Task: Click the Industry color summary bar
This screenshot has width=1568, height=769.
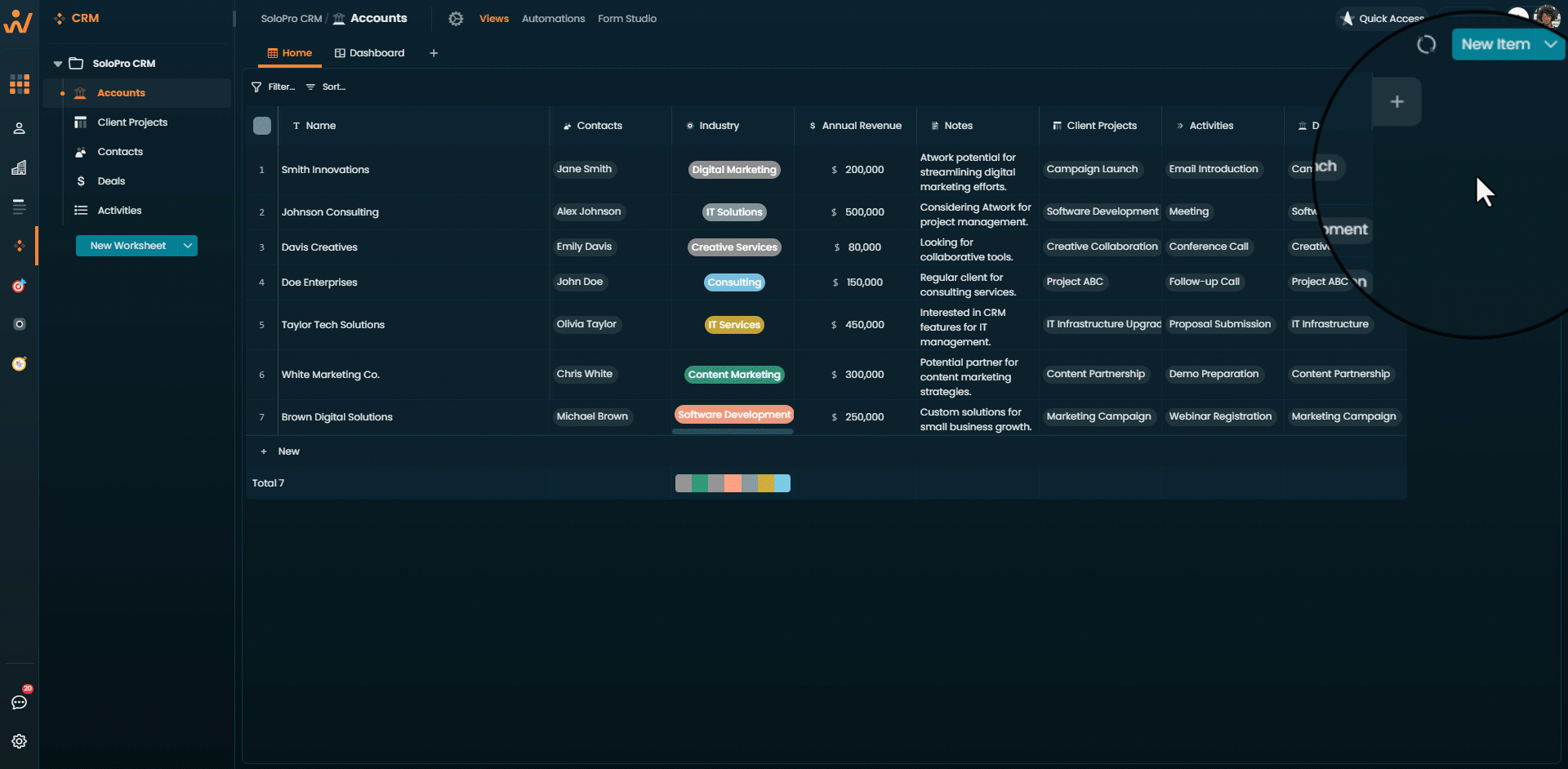Action: click(733, 483)
